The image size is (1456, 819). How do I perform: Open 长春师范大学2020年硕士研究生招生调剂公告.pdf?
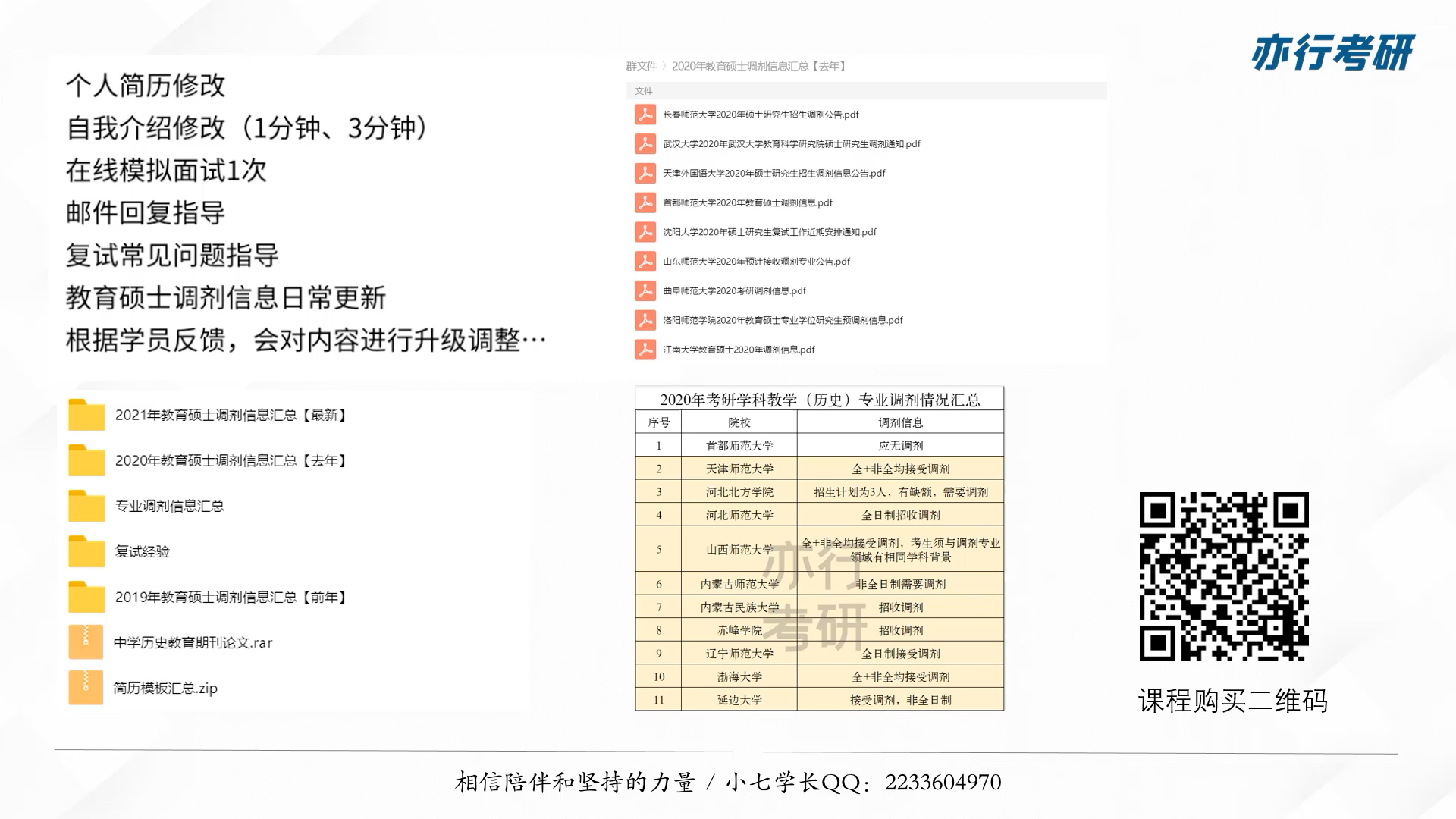click(761, 115)
